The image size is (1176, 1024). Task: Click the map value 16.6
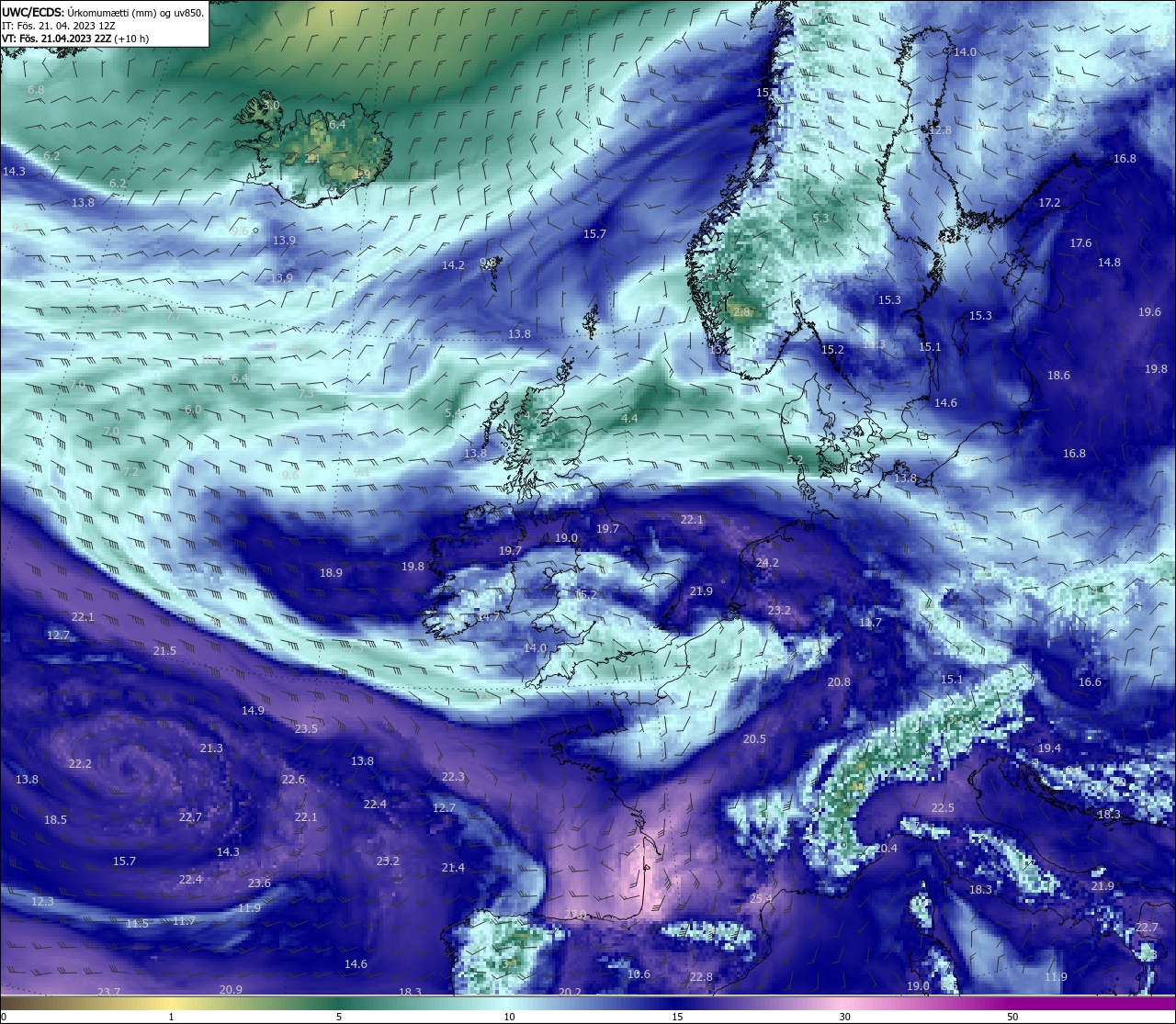[x=1090, y=682]
